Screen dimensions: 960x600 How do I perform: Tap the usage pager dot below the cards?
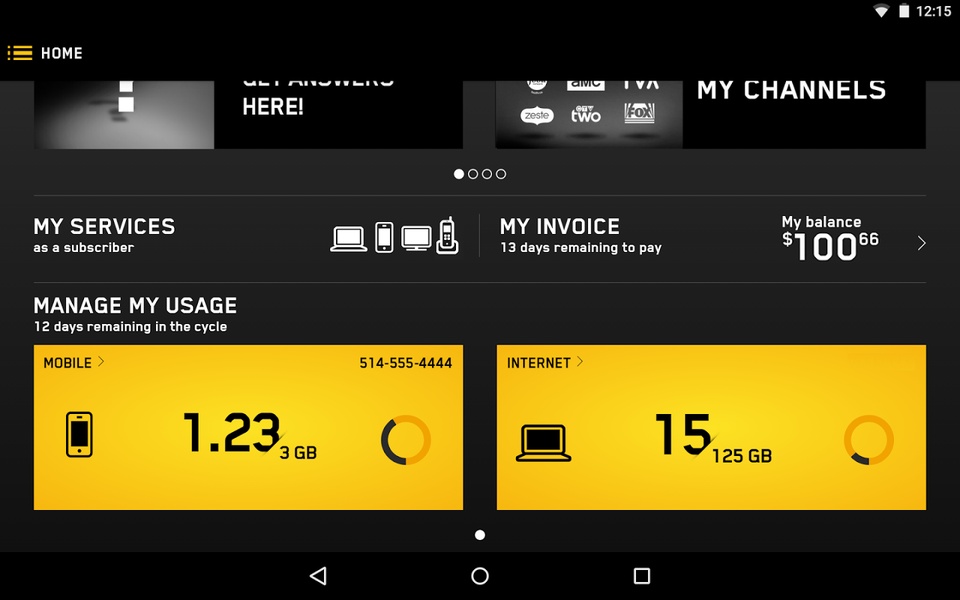pos(480,535)
